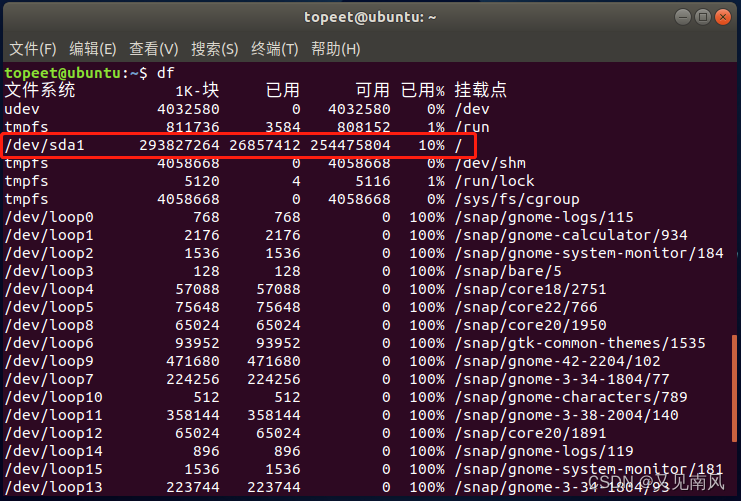Click the /dev/sda1 filesystem entry
The width and height of the screenshot is (741, 501).
click(44, 145)
